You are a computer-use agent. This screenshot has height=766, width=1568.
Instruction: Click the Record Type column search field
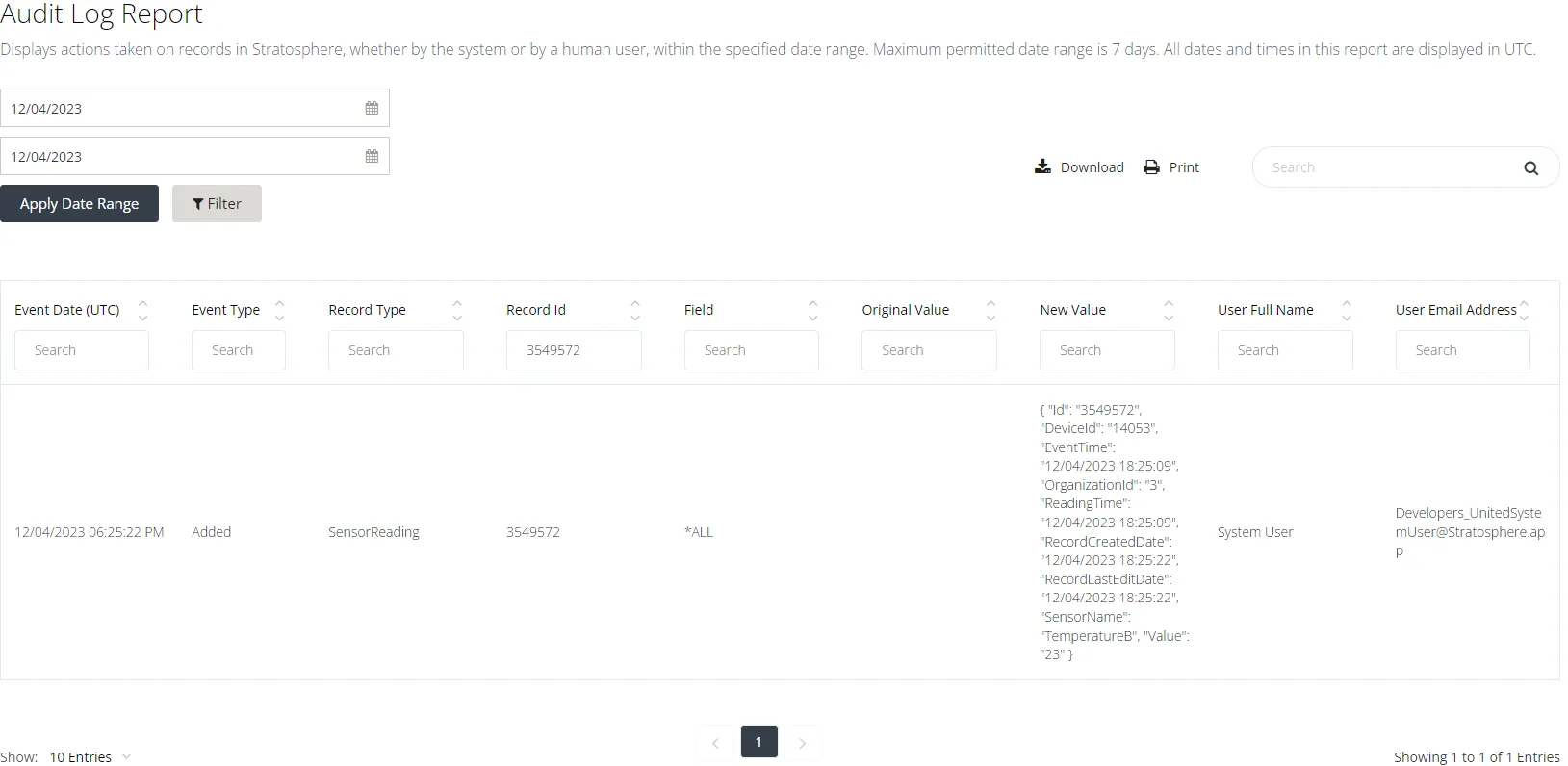(x=396, y=350)
